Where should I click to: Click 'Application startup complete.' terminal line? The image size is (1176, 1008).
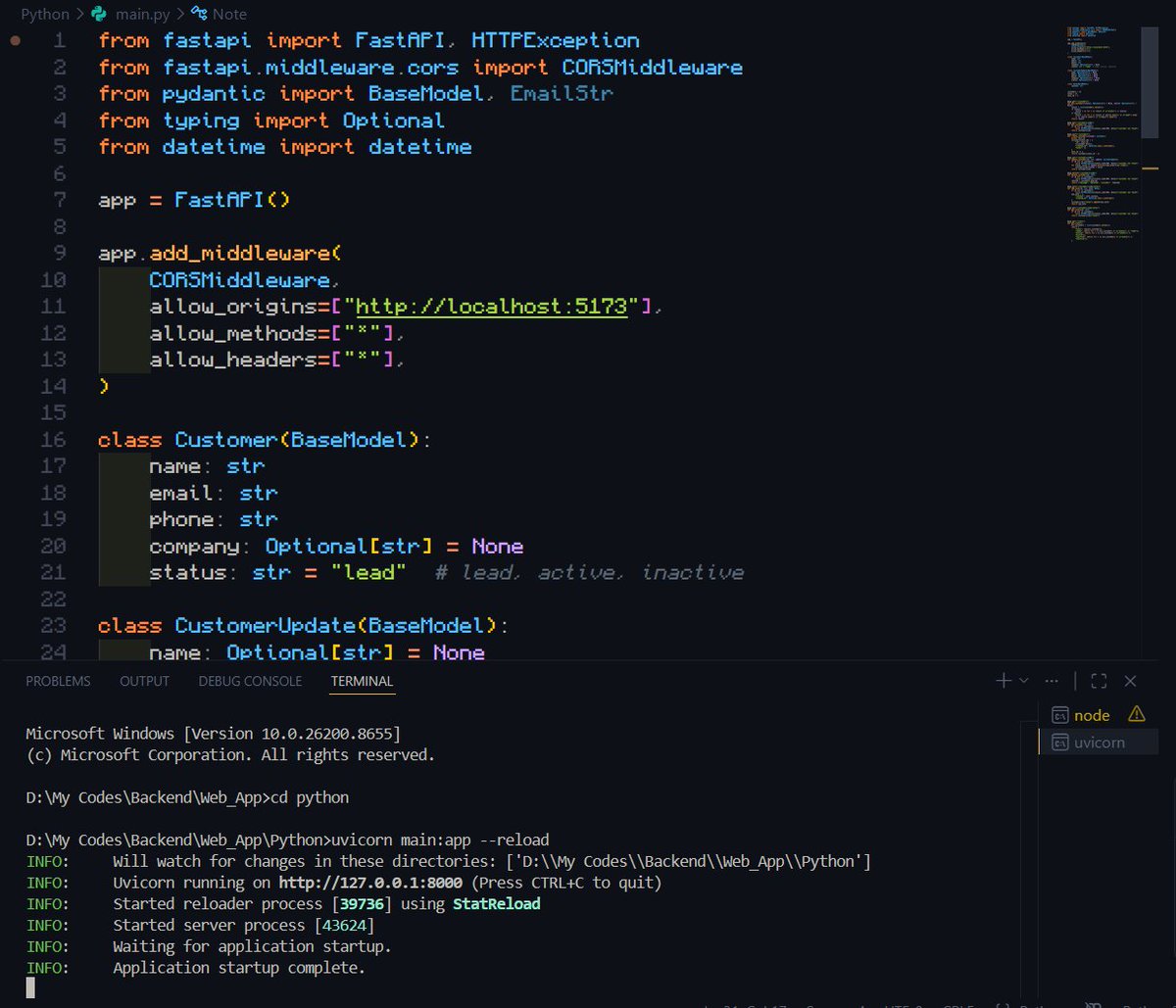coord(239,968)
